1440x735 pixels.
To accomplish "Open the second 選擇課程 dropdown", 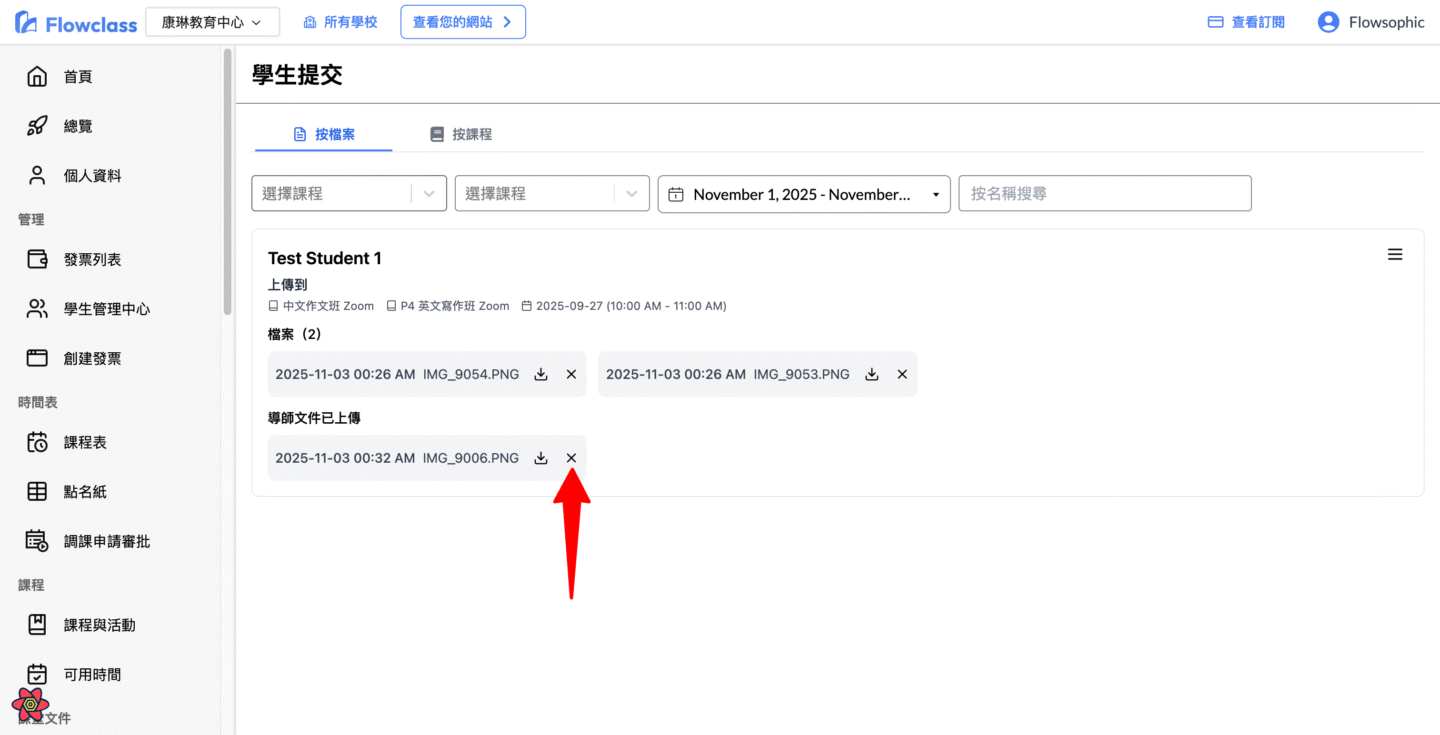I will 551,194.
